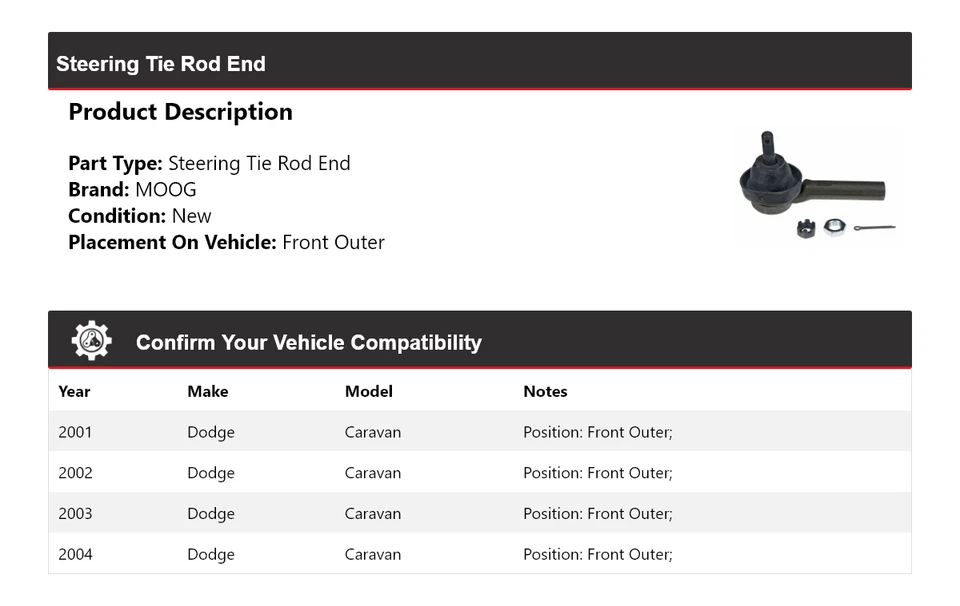
Task: Select the 2003 year row cell
Action: [75, 514]
